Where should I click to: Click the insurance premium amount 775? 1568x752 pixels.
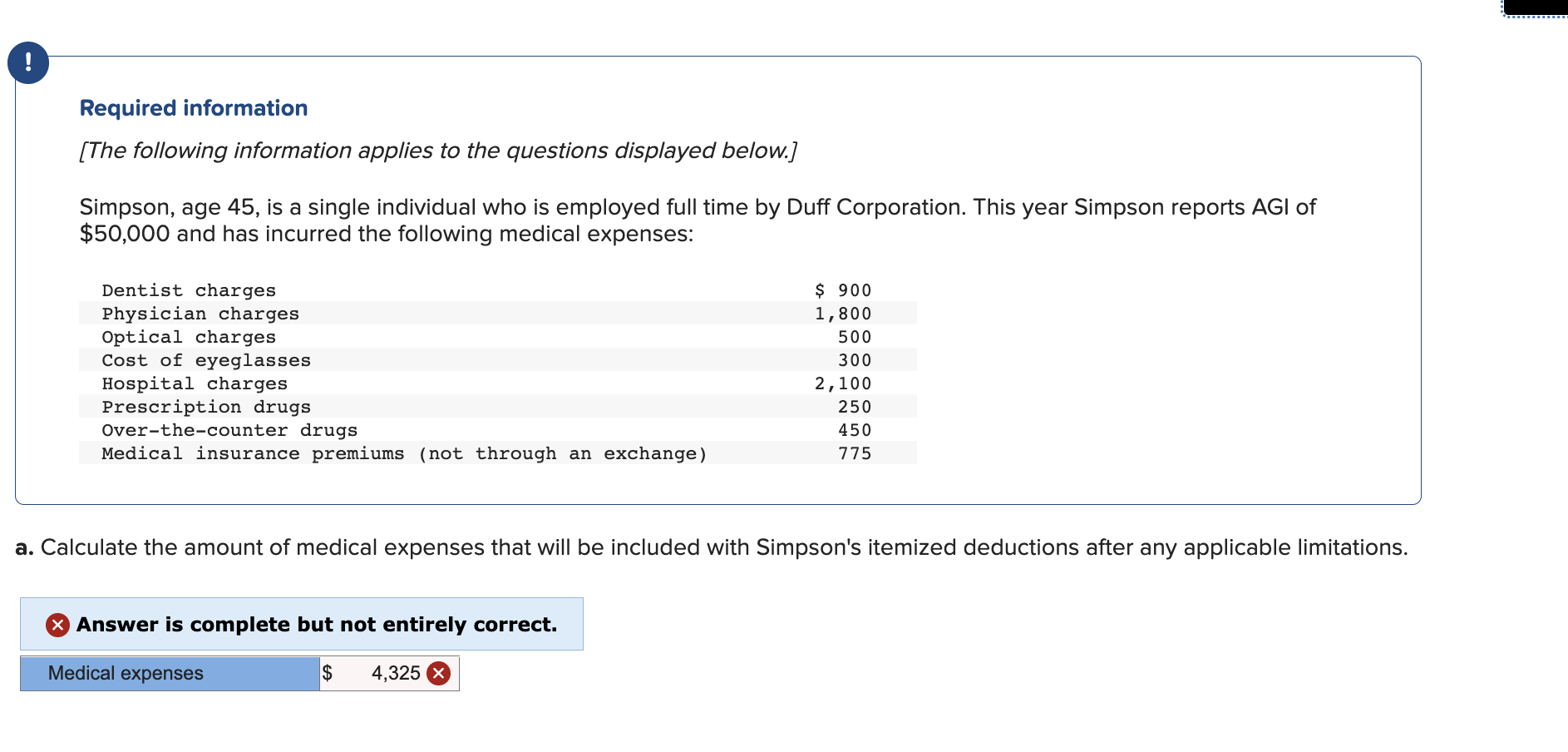click(x=855, y=453)
